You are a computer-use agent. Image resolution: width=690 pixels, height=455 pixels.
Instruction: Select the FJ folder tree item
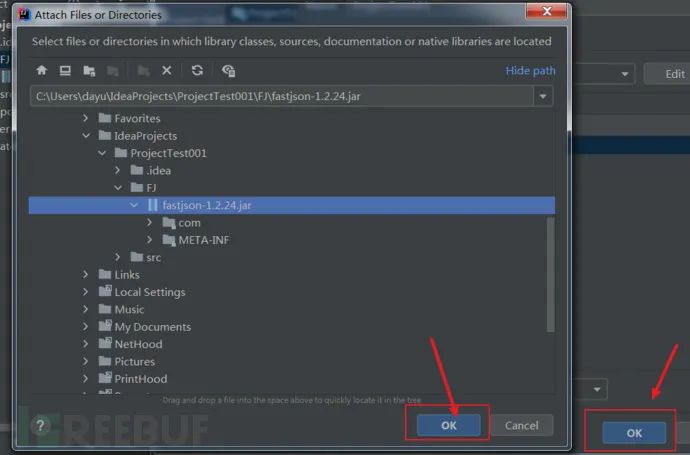click(143, 187)
